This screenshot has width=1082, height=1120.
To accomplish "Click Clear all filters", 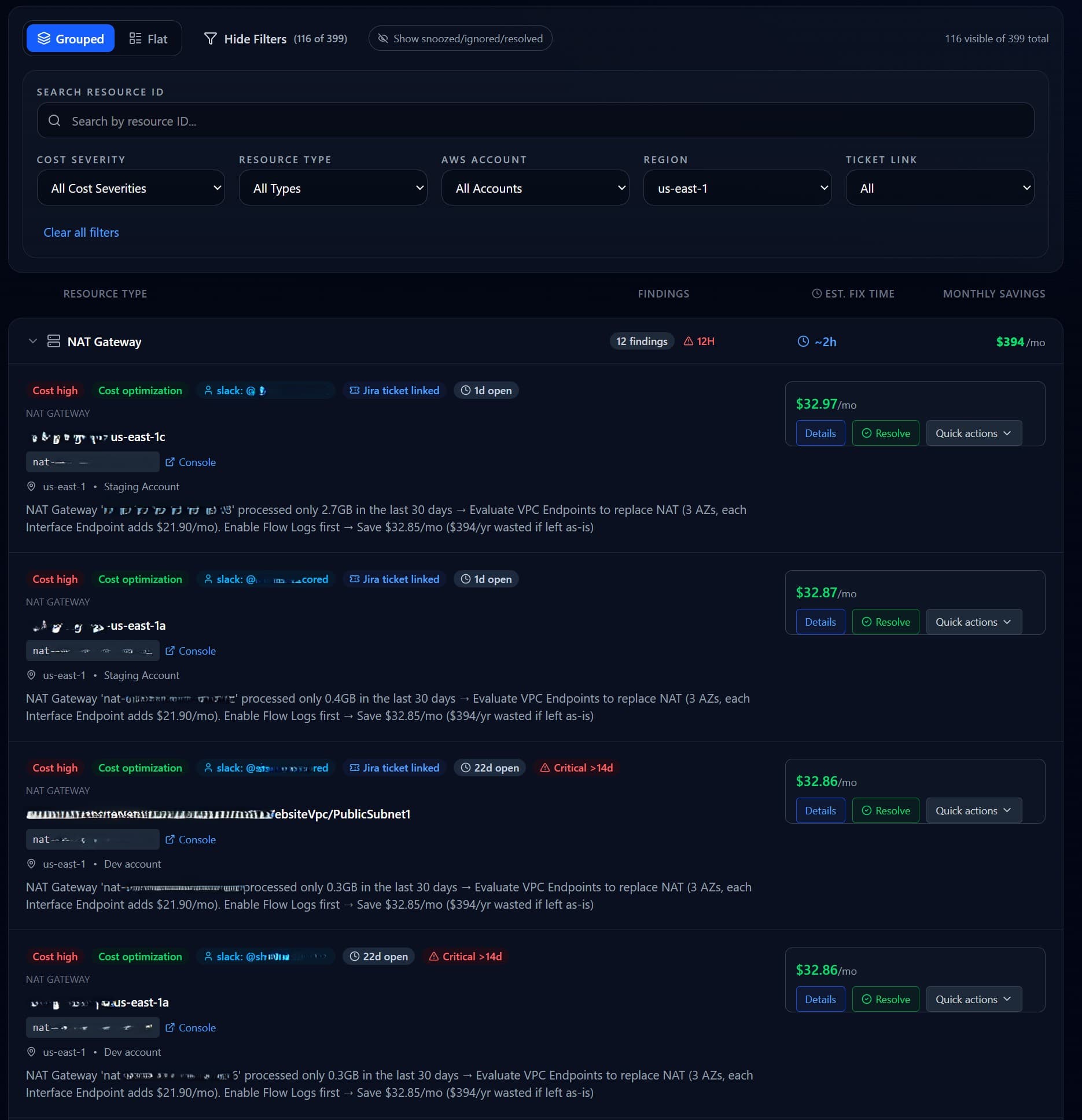I will (x=81, y=232).
